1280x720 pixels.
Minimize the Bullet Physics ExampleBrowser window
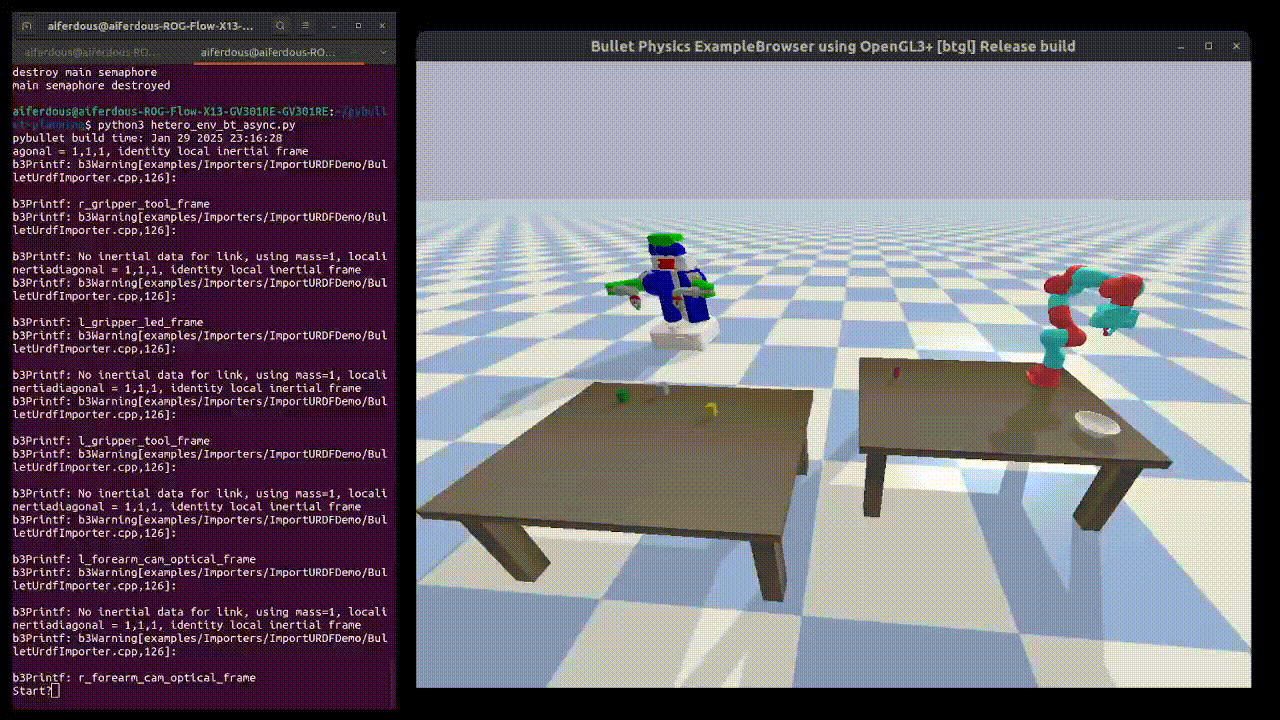click(x=1181, y=46)
